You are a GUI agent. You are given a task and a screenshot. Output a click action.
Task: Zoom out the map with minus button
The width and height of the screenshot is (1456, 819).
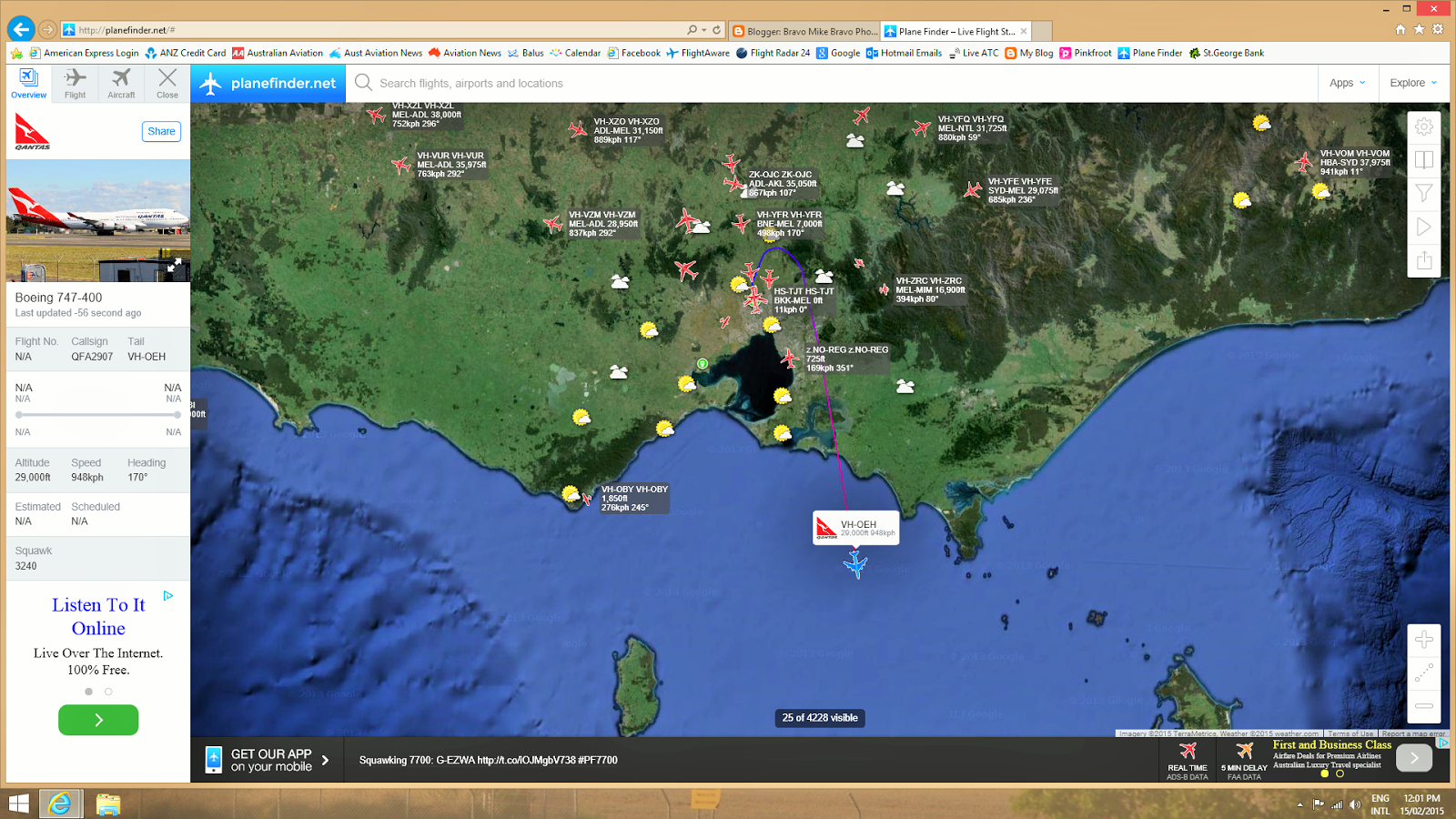(x=1424, y=706)
